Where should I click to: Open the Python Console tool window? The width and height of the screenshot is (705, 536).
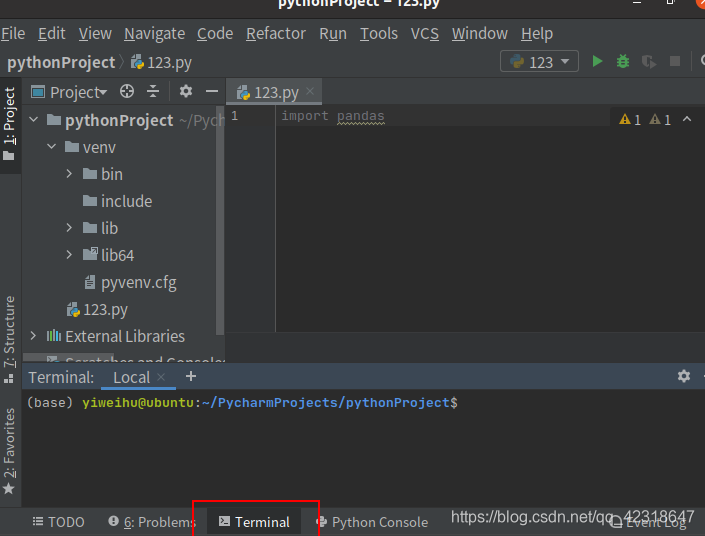click(x=372, y=522)
